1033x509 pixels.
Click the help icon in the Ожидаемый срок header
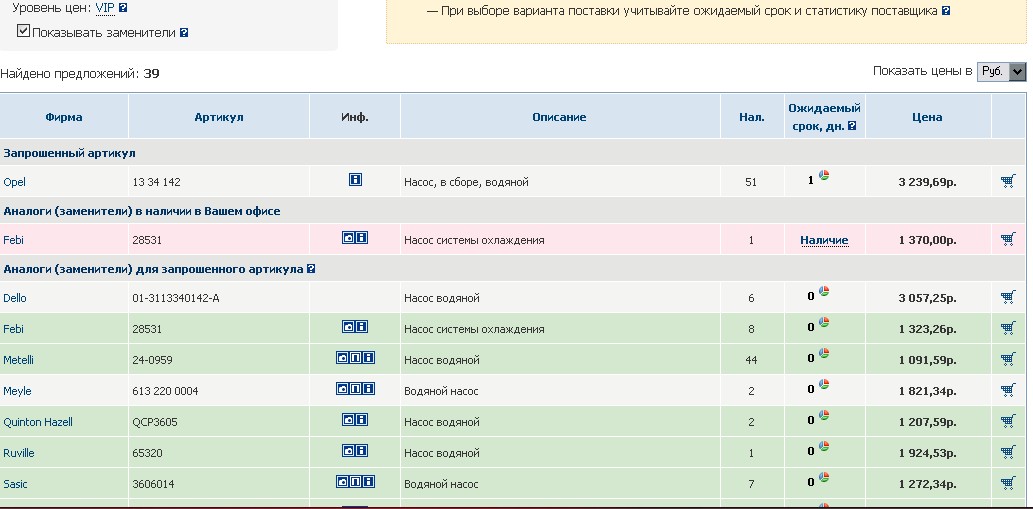[852, 126]
